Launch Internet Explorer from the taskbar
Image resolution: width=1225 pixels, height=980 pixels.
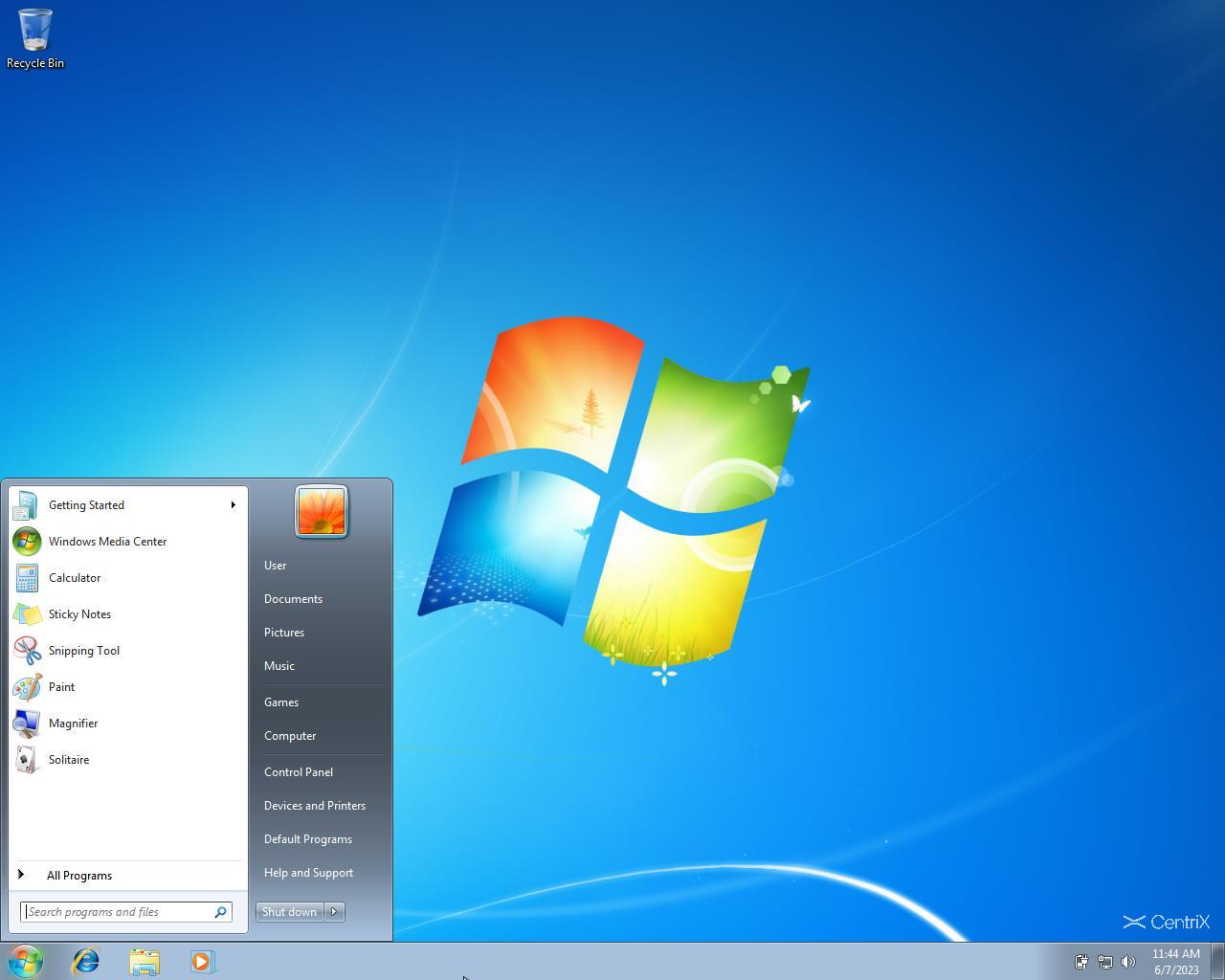pos(85,962)
